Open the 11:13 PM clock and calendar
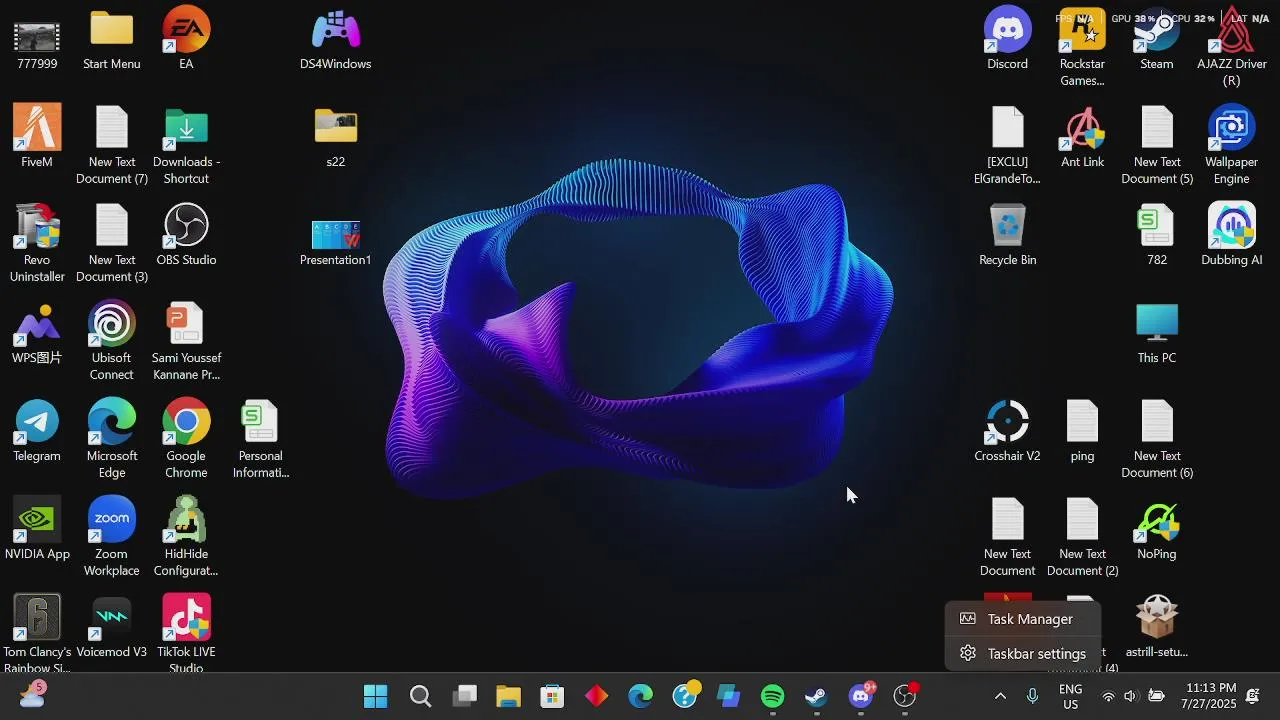Screen dimensions: 1280x720 [x=1208, y=696]
